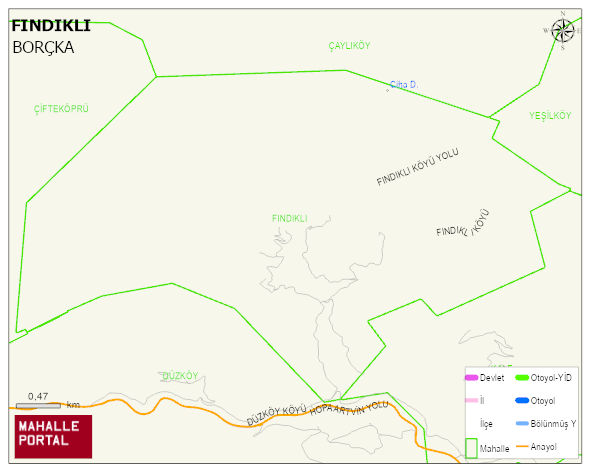Click the Ciha D. stream label
This screenshot has width=591, height=472.
click(404, 85)
